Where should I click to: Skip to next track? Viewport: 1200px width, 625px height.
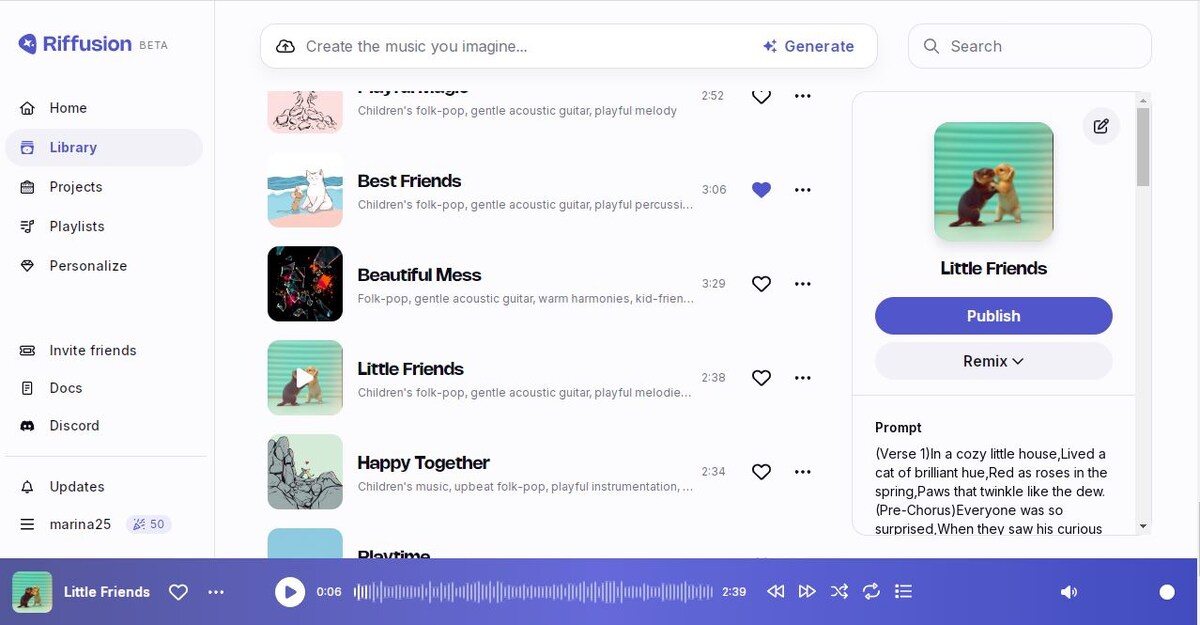tap(807, 592)
